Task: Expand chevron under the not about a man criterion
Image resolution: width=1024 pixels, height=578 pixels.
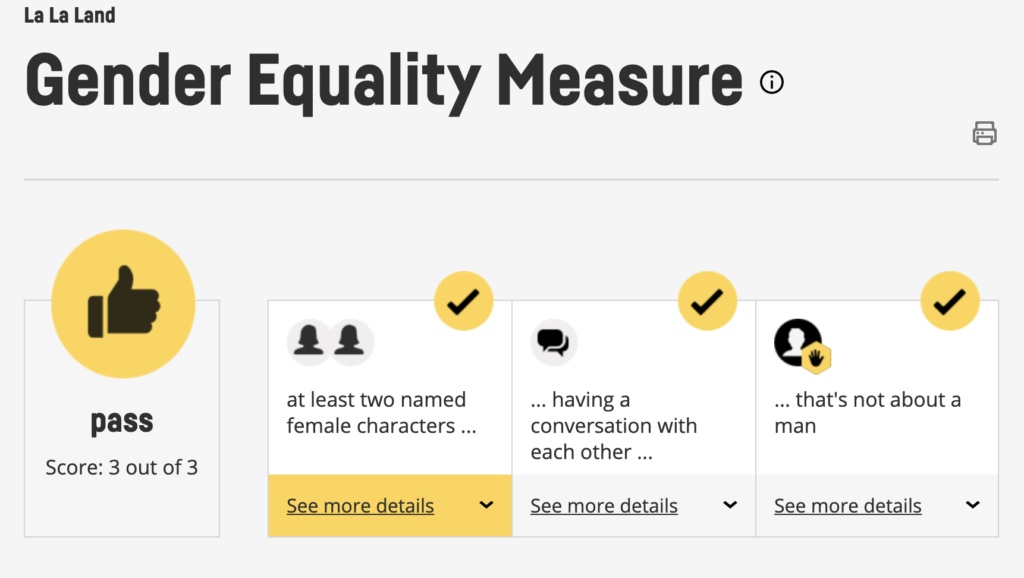Action: 973,505
